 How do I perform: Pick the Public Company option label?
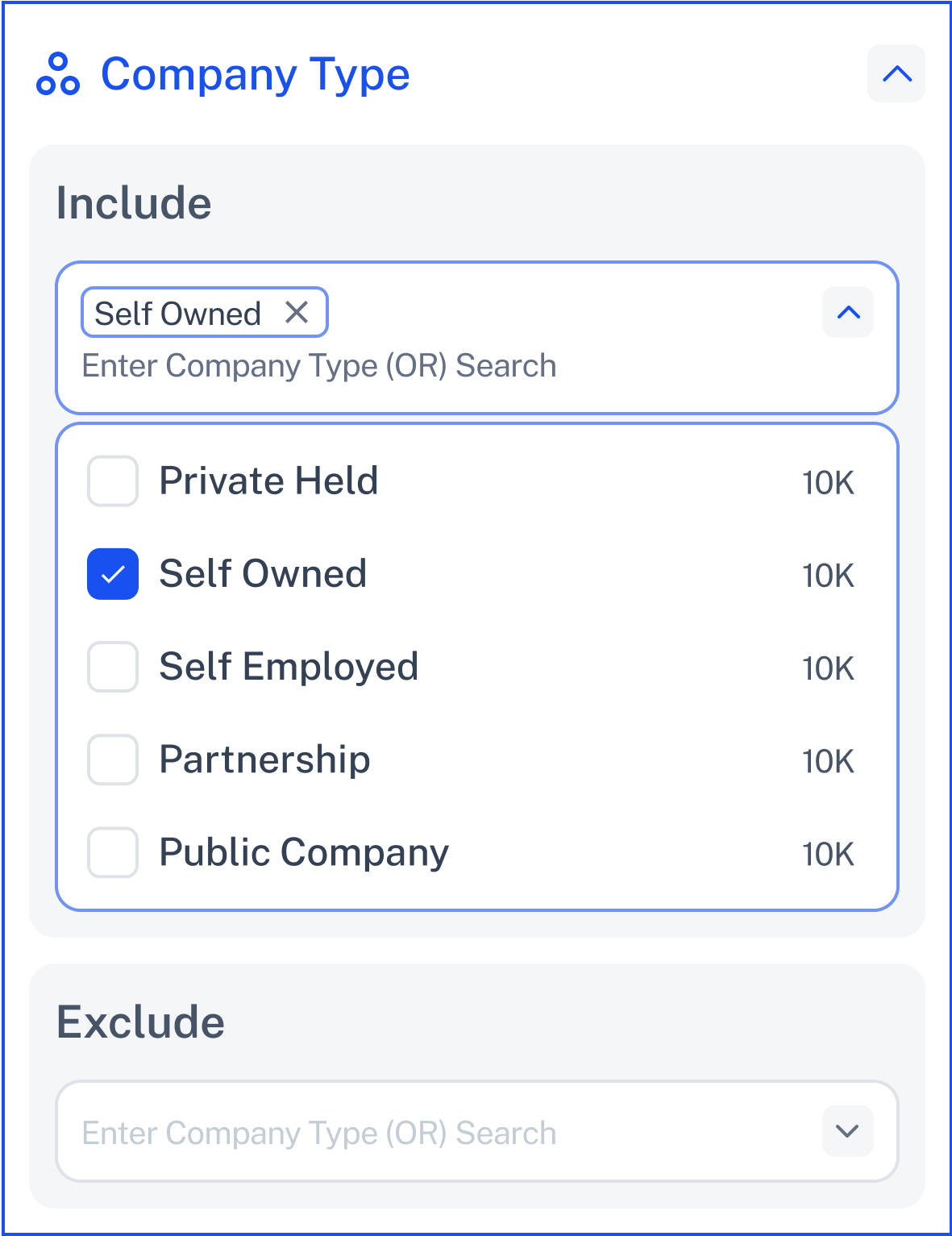[x=304, y=853]
